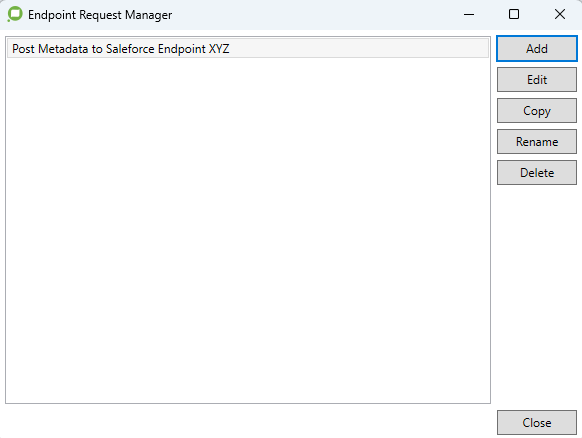Click the green Endpoint Request Manager app icon
The width and height of the screenshot is (582, 438).
coord(15,14)
